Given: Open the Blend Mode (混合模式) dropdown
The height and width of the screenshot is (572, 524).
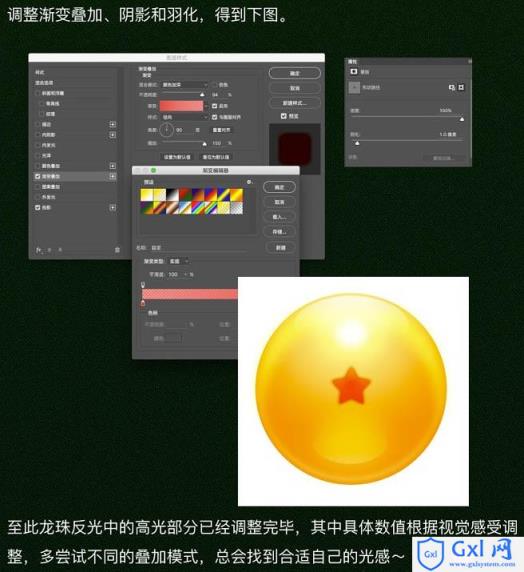Looking at the screenshot, I should coord(185,85).
